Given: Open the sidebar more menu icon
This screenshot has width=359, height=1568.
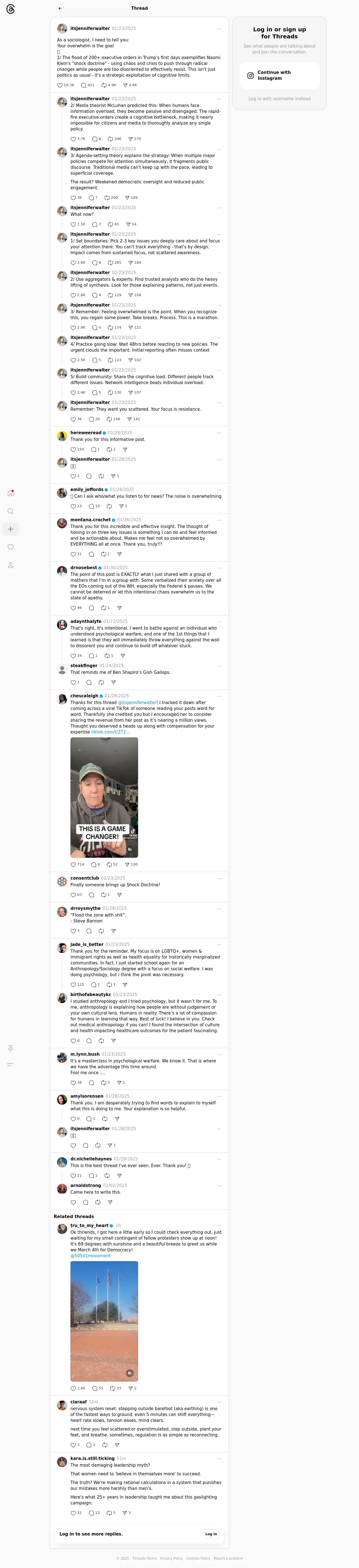Looking at the screenshot, I should pos(10,1065).
